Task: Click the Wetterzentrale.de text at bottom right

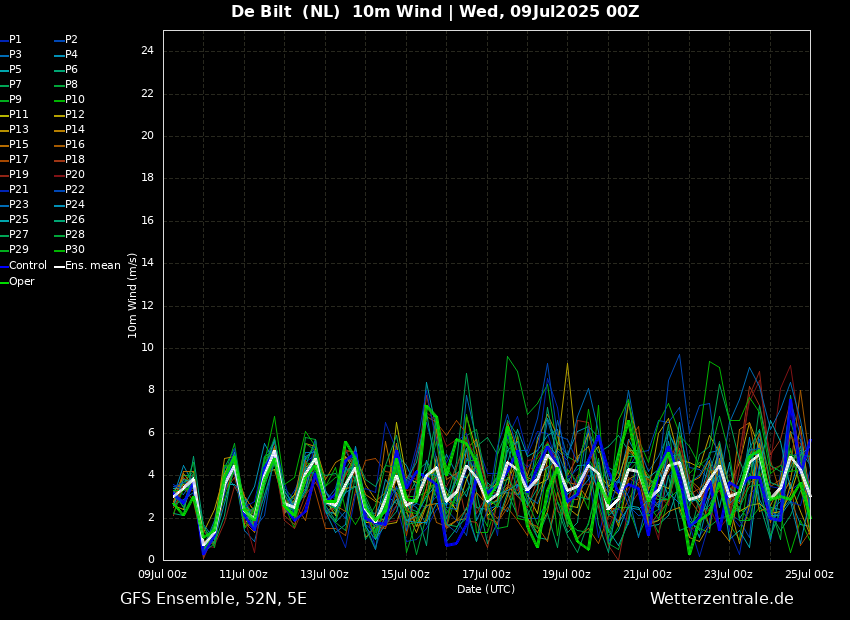Action: [x=721, y=599]
